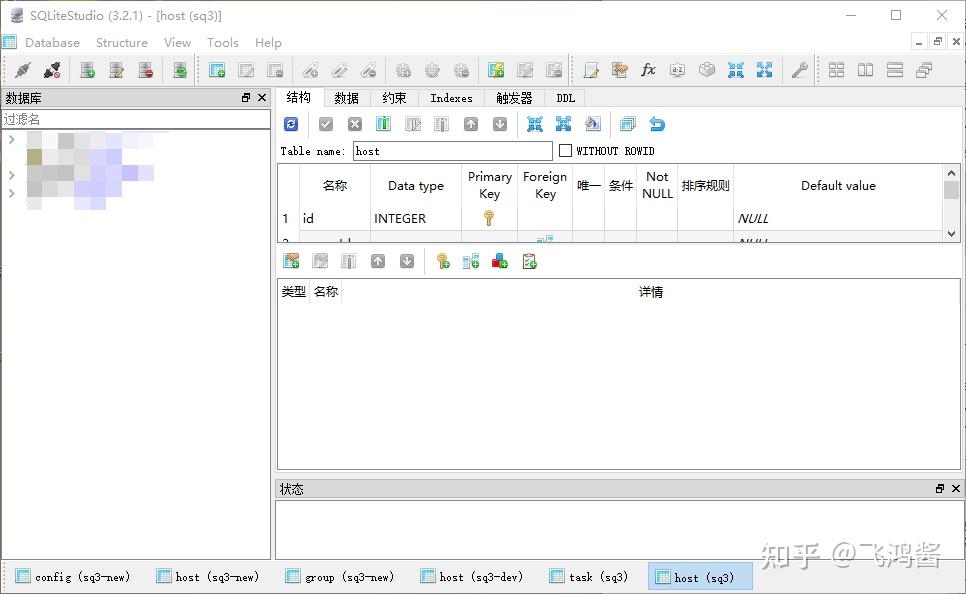The image size is (966, 594).
Task: Switch to the 数据 tab
Action: click(x=346, y=98)
